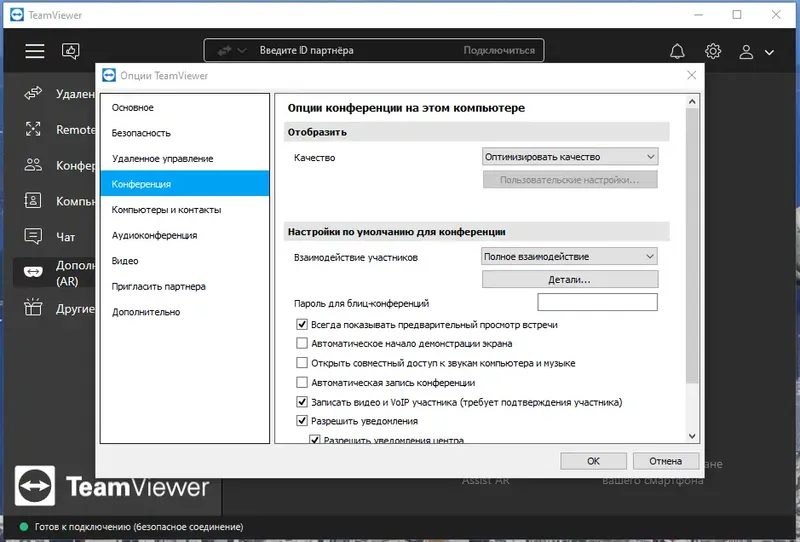Image resolution: width=800 pixels, height=542 pixels.
Task: Enable Автоматическое начало демонстрации экрана
Action: coord(302,343)
